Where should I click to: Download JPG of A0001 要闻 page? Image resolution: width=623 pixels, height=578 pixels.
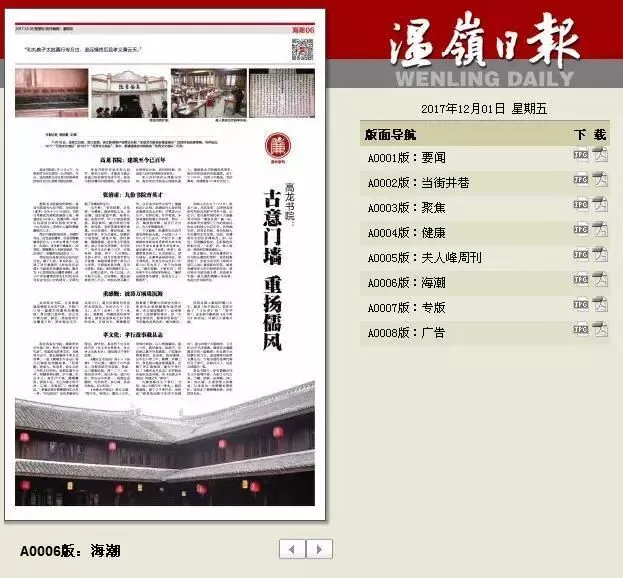[x=580, y=156]
